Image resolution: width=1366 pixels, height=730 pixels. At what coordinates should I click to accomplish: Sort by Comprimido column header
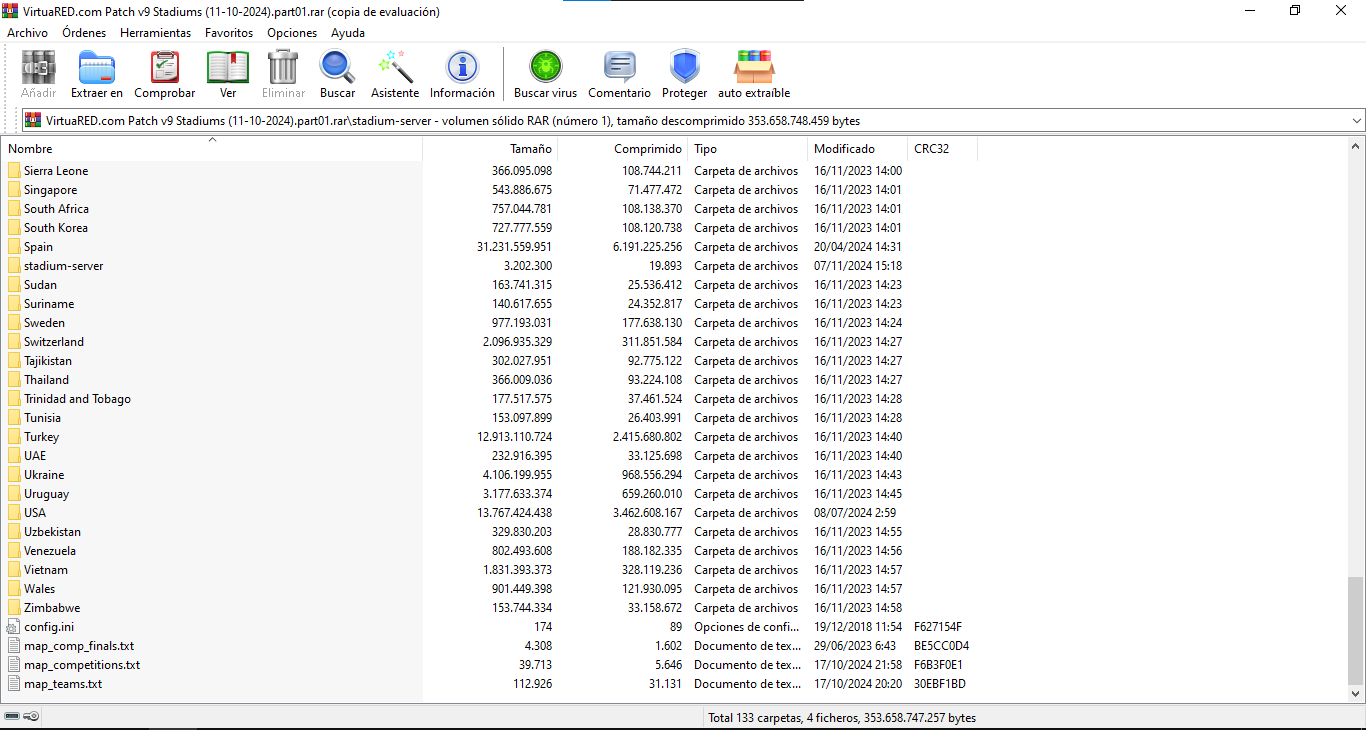point(623,149)
